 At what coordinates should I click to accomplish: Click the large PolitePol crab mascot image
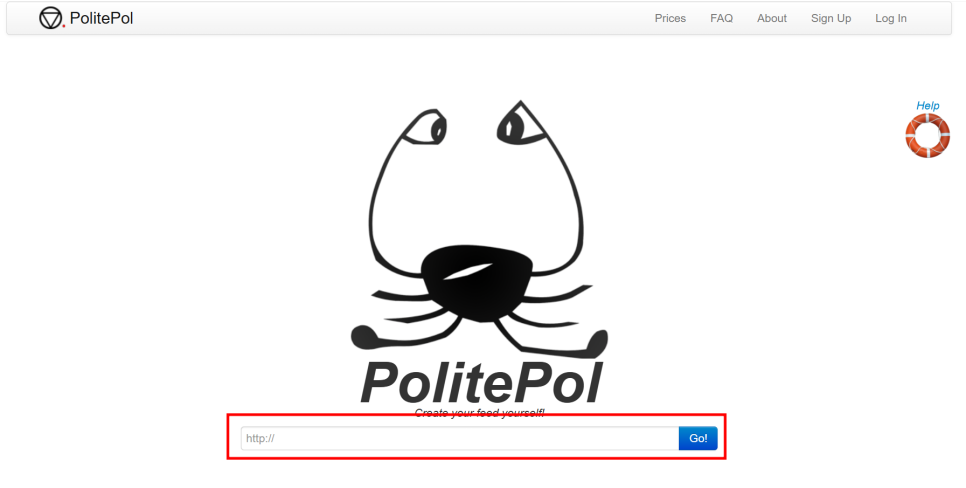point(479,229)
